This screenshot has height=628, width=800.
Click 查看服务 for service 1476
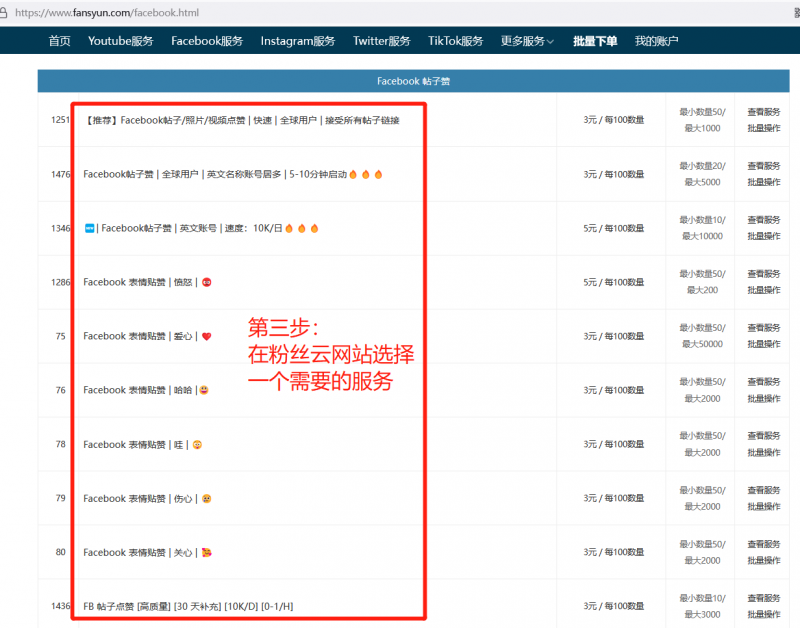pos(764,166)
